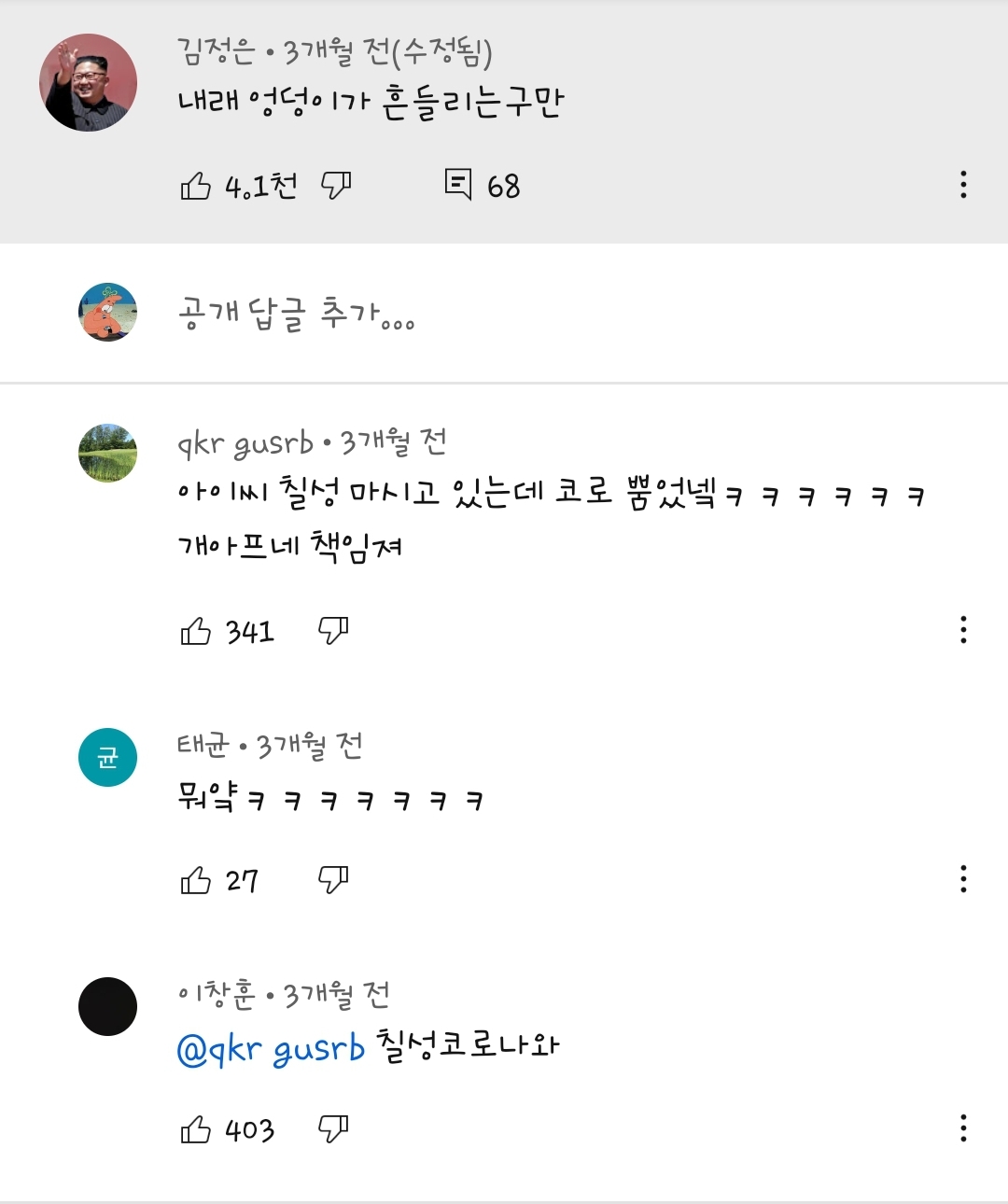Like the top comment with 4.1천 likes
Image resolution: width=1008 pixels, height=1204 pixels.
(x=196, y=186)
